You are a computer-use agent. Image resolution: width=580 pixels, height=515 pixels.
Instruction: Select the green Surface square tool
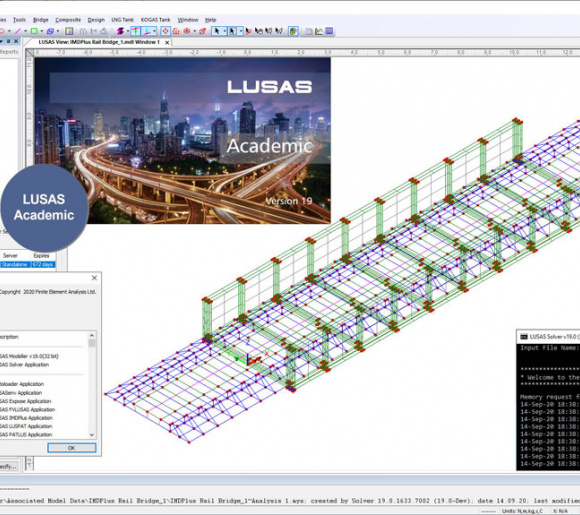34,31
